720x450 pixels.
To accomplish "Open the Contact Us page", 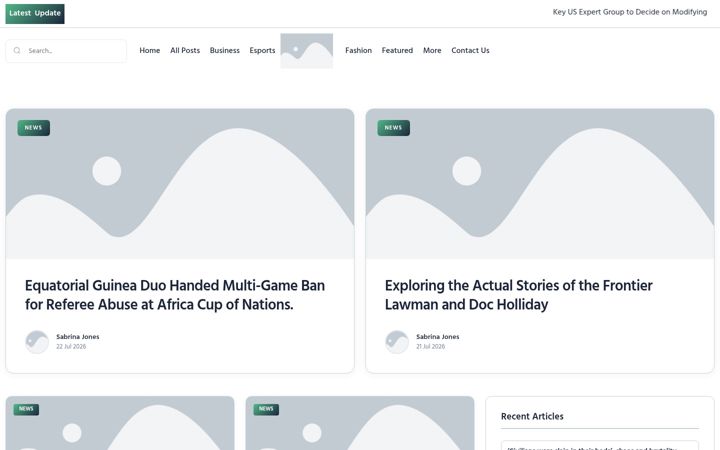I will 470,51.
